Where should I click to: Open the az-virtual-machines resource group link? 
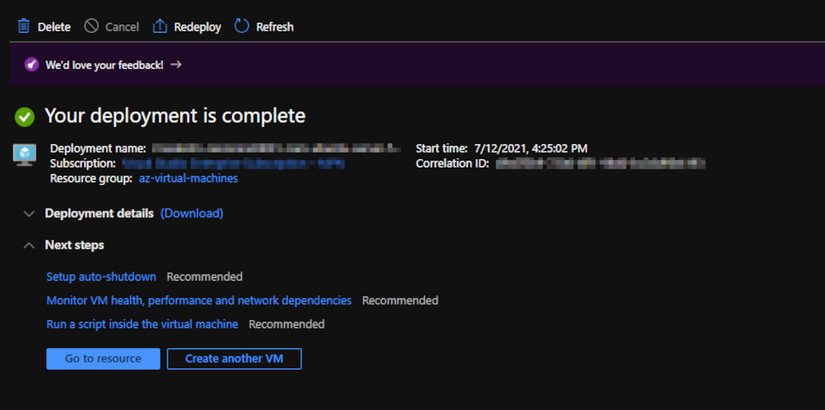(188, 178)
